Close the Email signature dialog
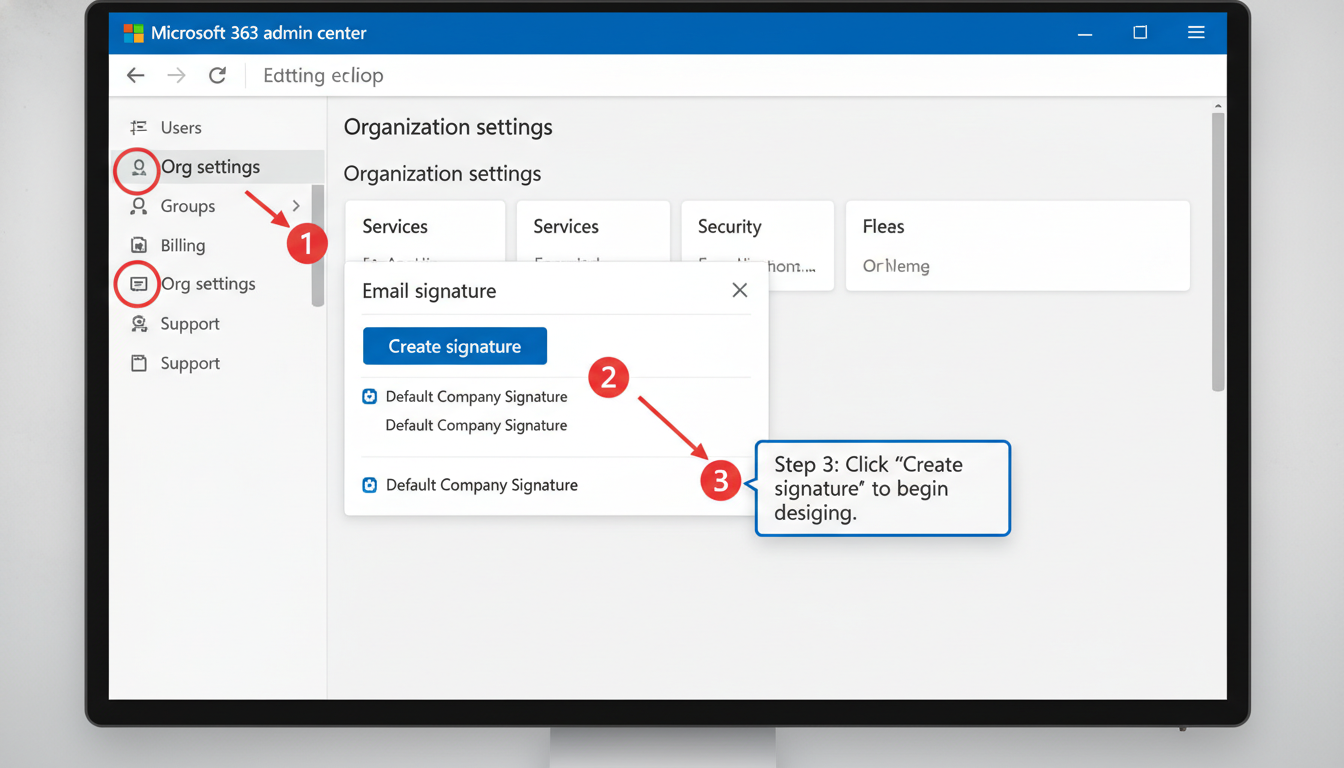 [x=740, y=290]
